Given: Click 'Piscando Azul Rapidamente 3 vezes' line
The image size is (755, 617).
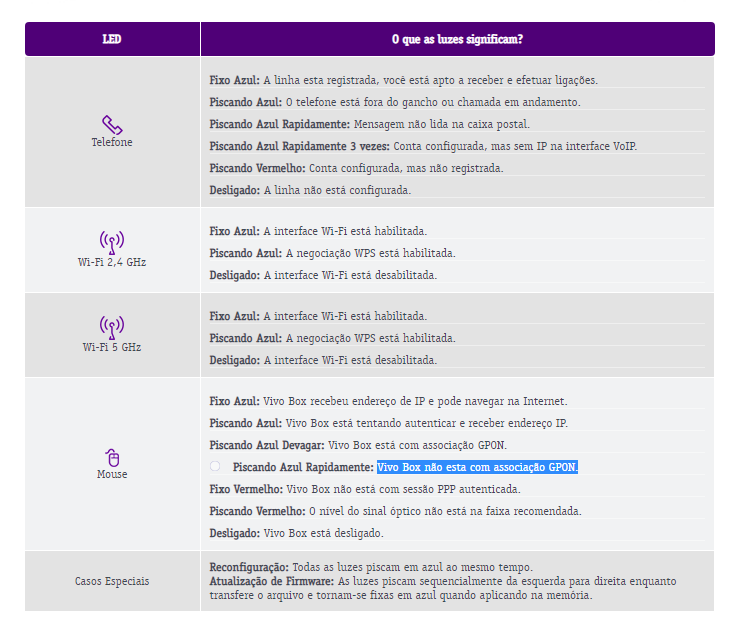Looking at the screenshot, I should pos(423,146).
